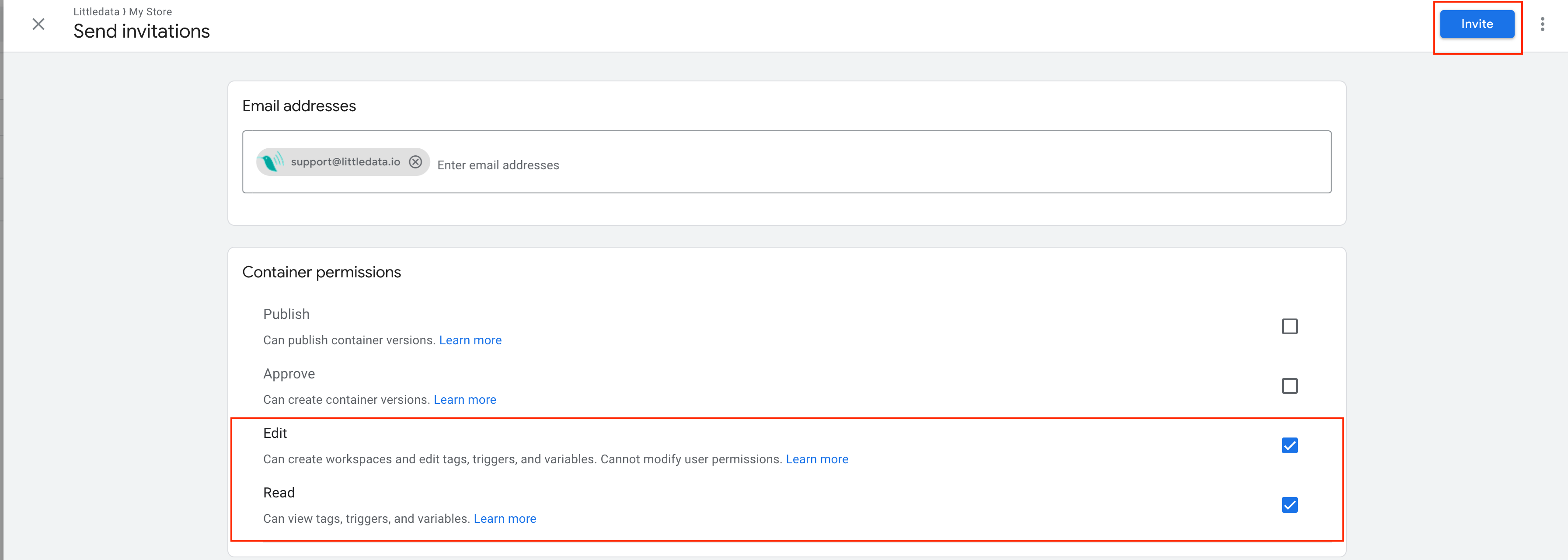Open Learn more link for Publish

coord(470,340)
